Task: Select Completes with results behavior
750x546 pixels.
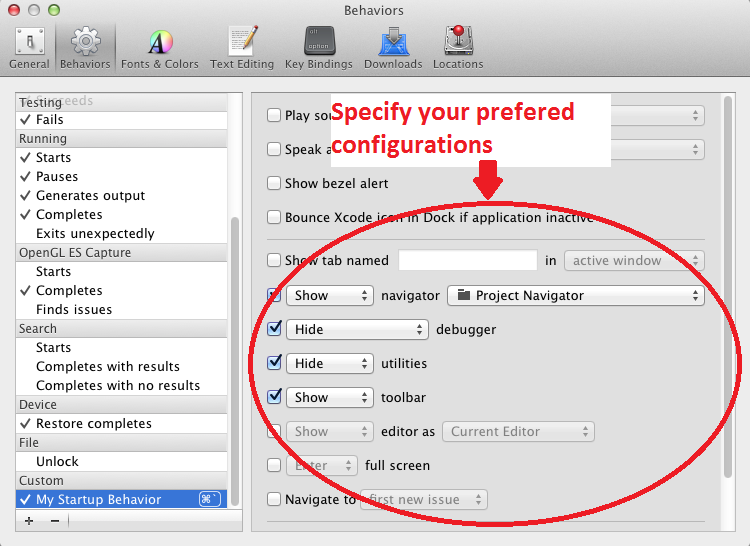Action: click(121, 366)
